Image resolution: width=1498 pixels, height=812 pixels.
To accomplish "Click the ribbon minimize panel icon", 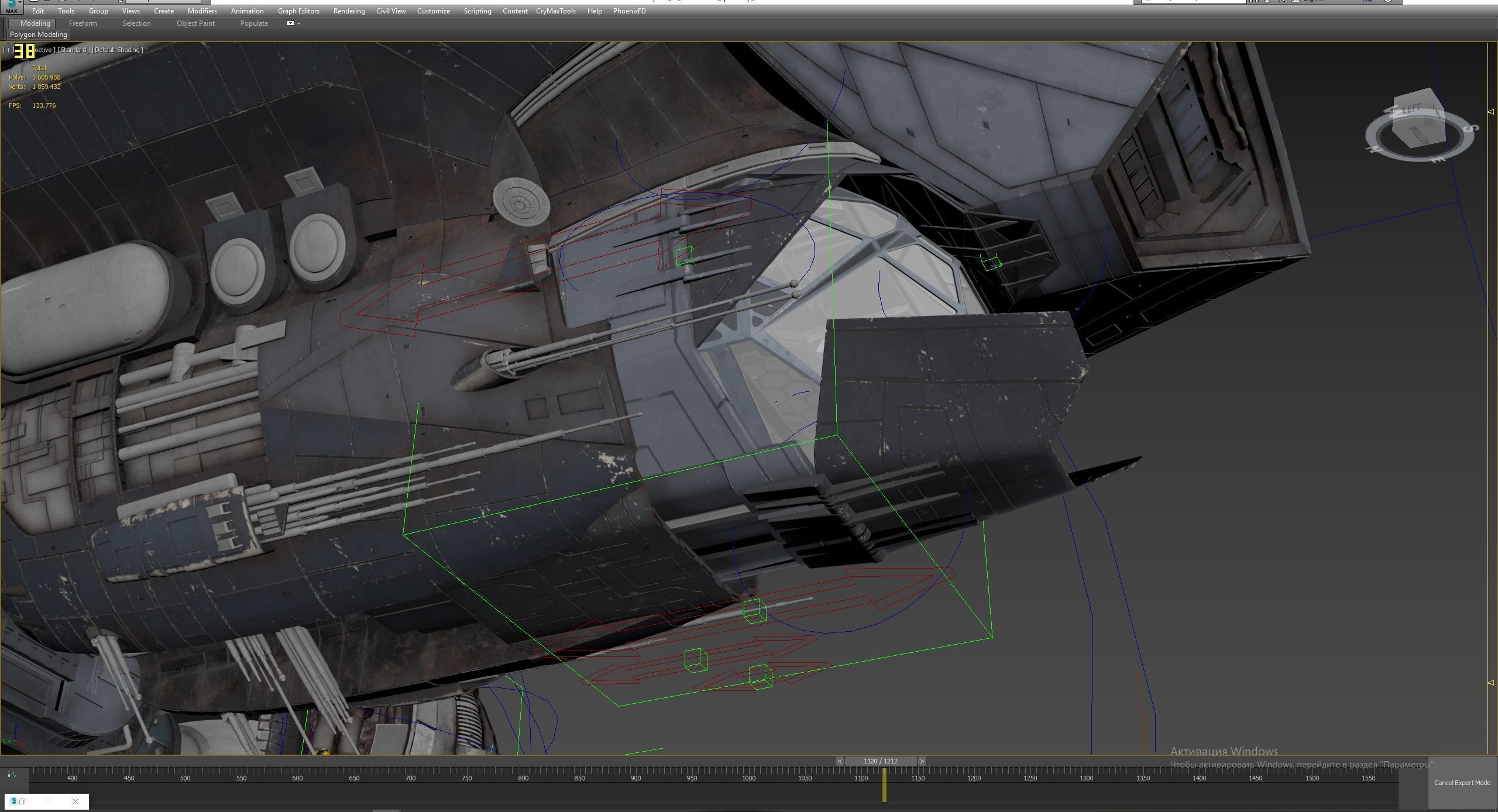I will pos(290,23).
